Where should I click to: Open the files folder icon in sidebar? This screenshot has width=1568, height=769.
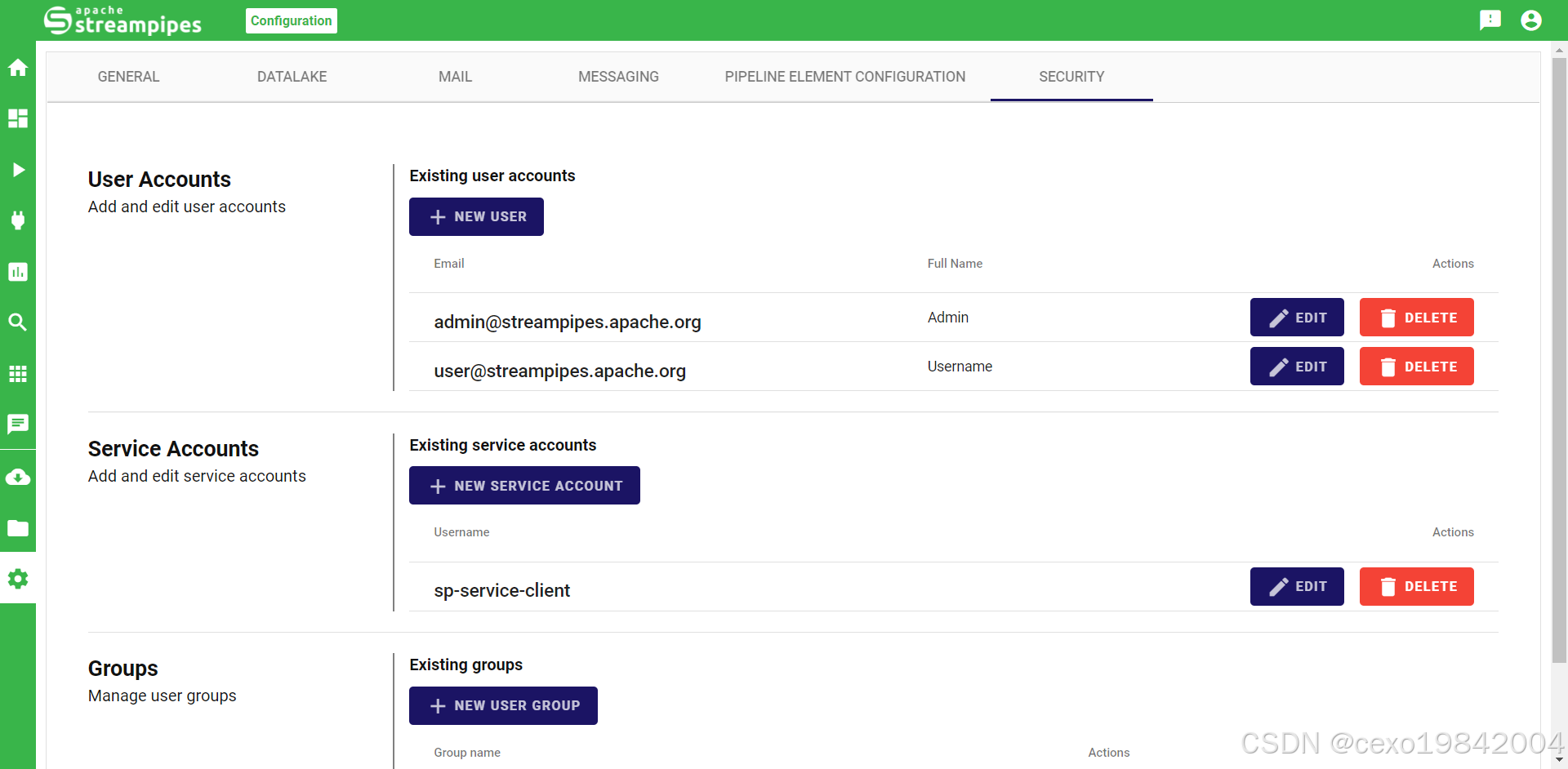point(17,528)
